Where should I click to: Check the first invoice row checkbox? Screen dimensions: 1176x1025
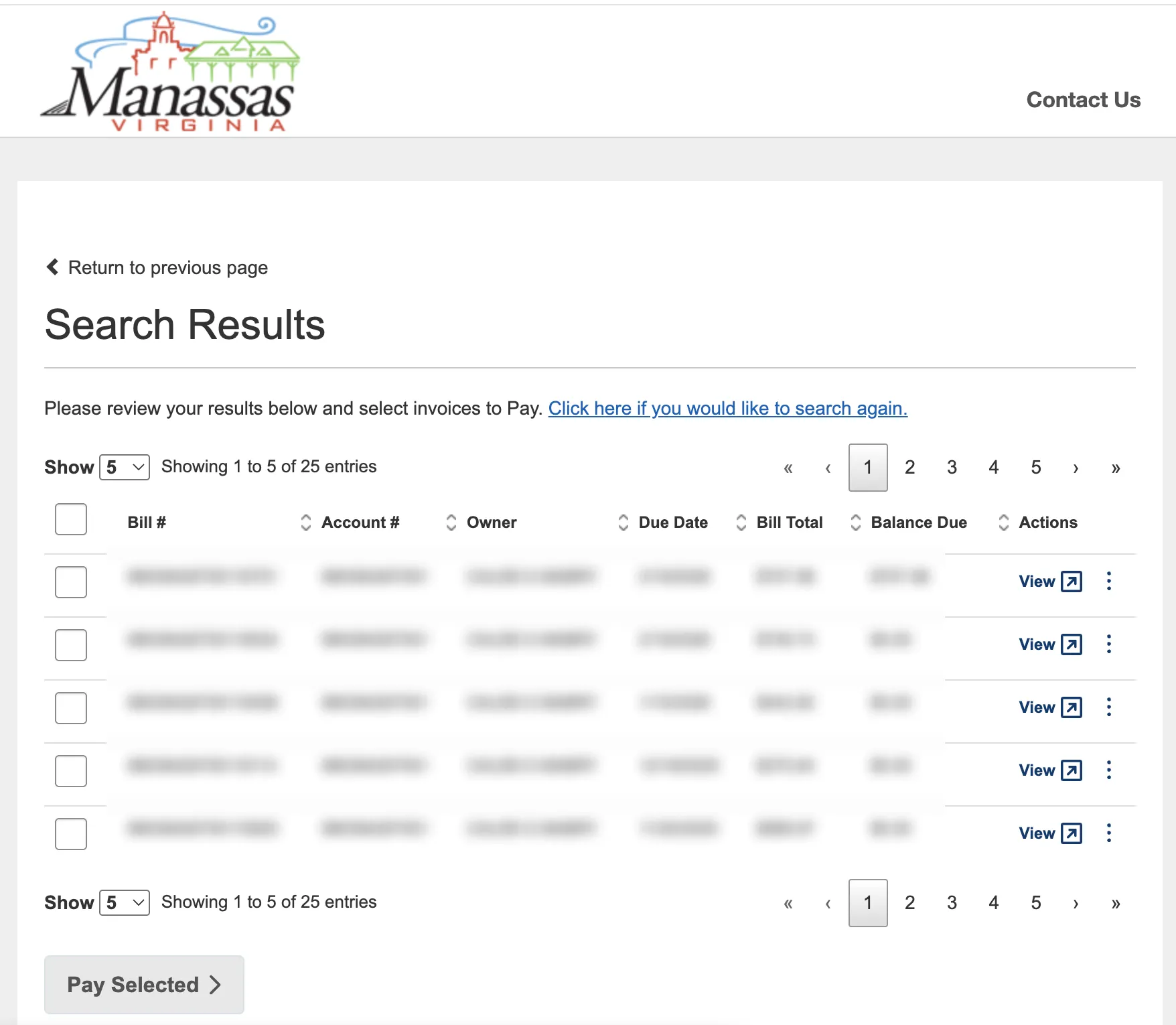(70, 582)
